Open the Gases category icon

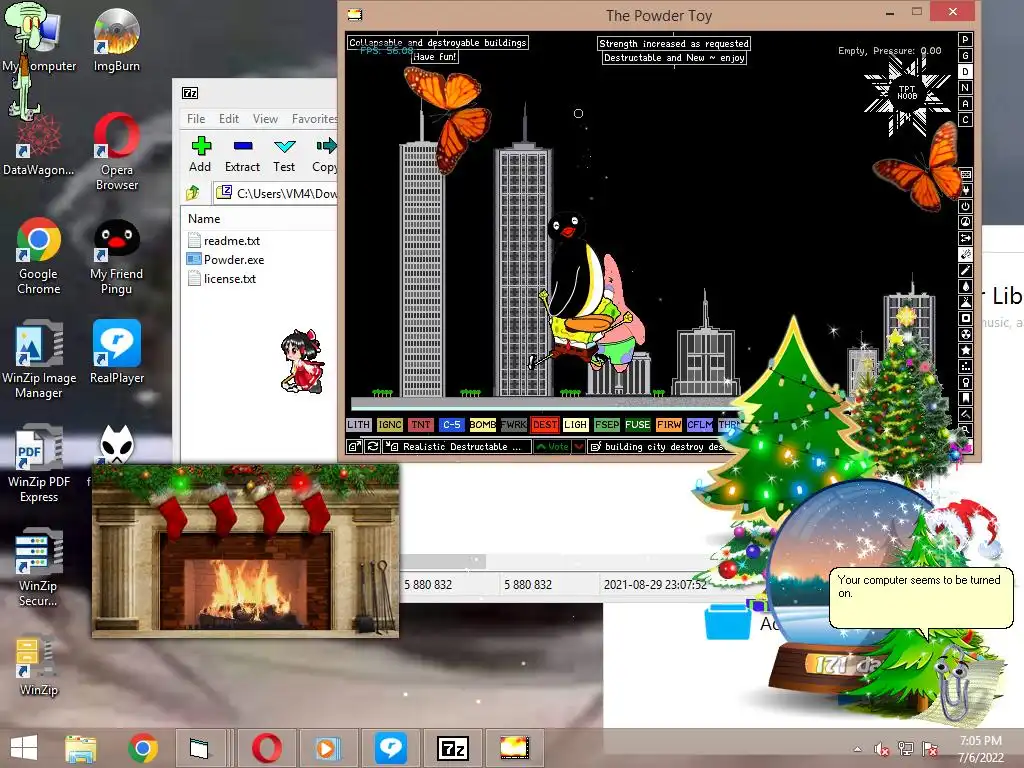click(x=966, y=270)
